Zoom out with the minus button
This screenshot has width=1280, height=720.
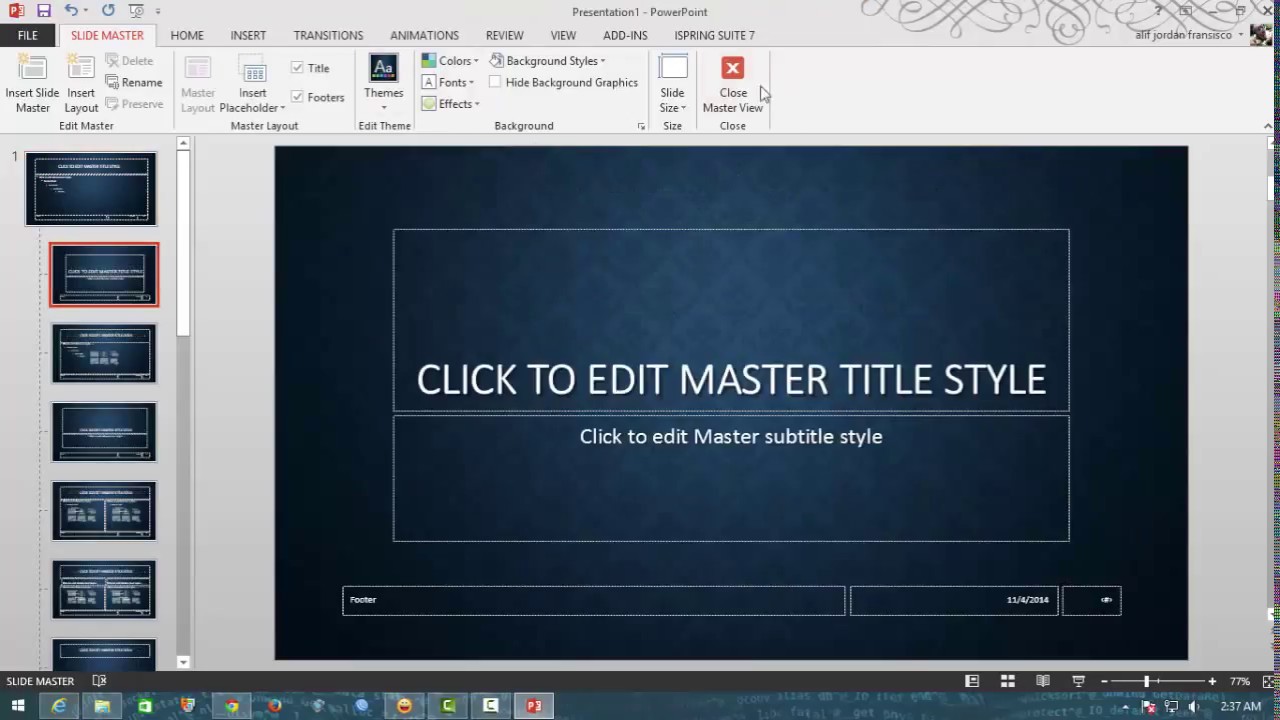point(1105,681)
